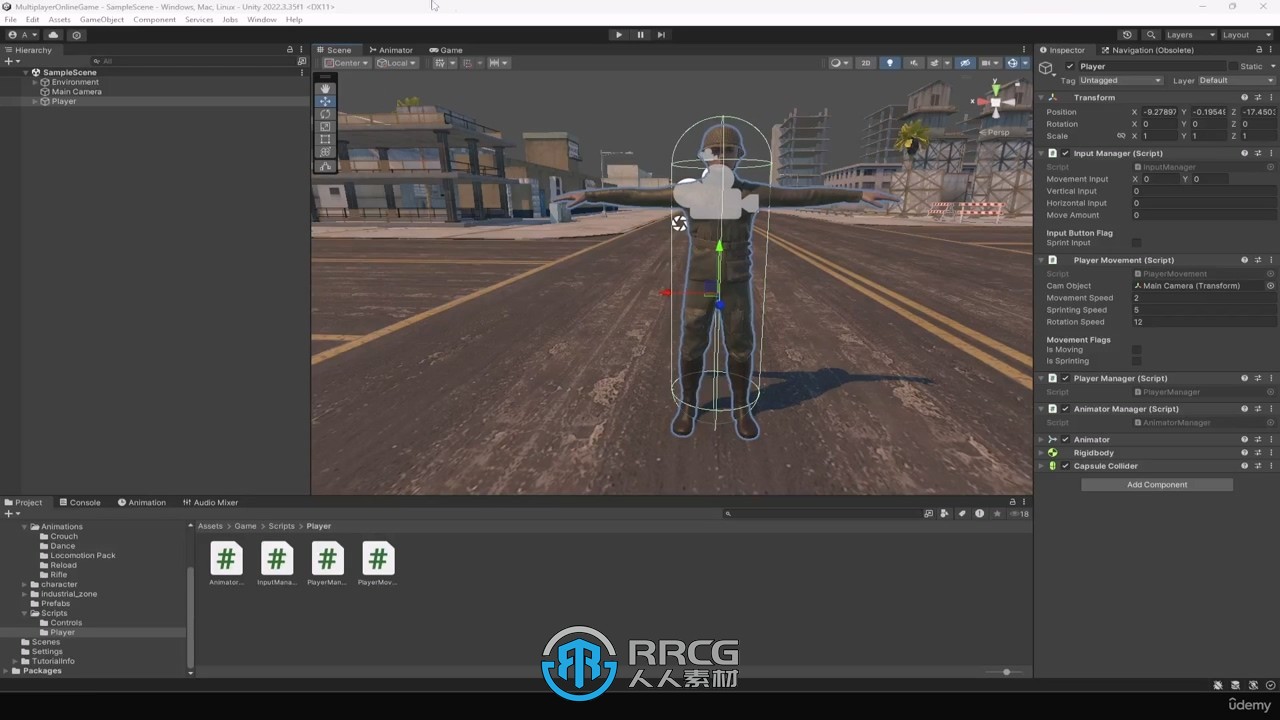Select the Rotate tool
This screenshot has height=720, width=1280.
coord(325,114)
